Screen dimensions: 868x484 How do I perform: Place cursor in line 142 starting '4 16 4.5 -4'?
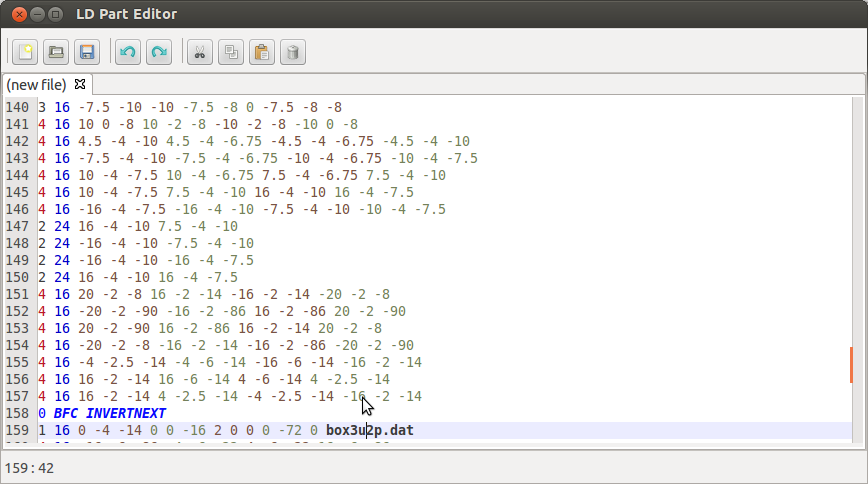[x=254, y=141]
